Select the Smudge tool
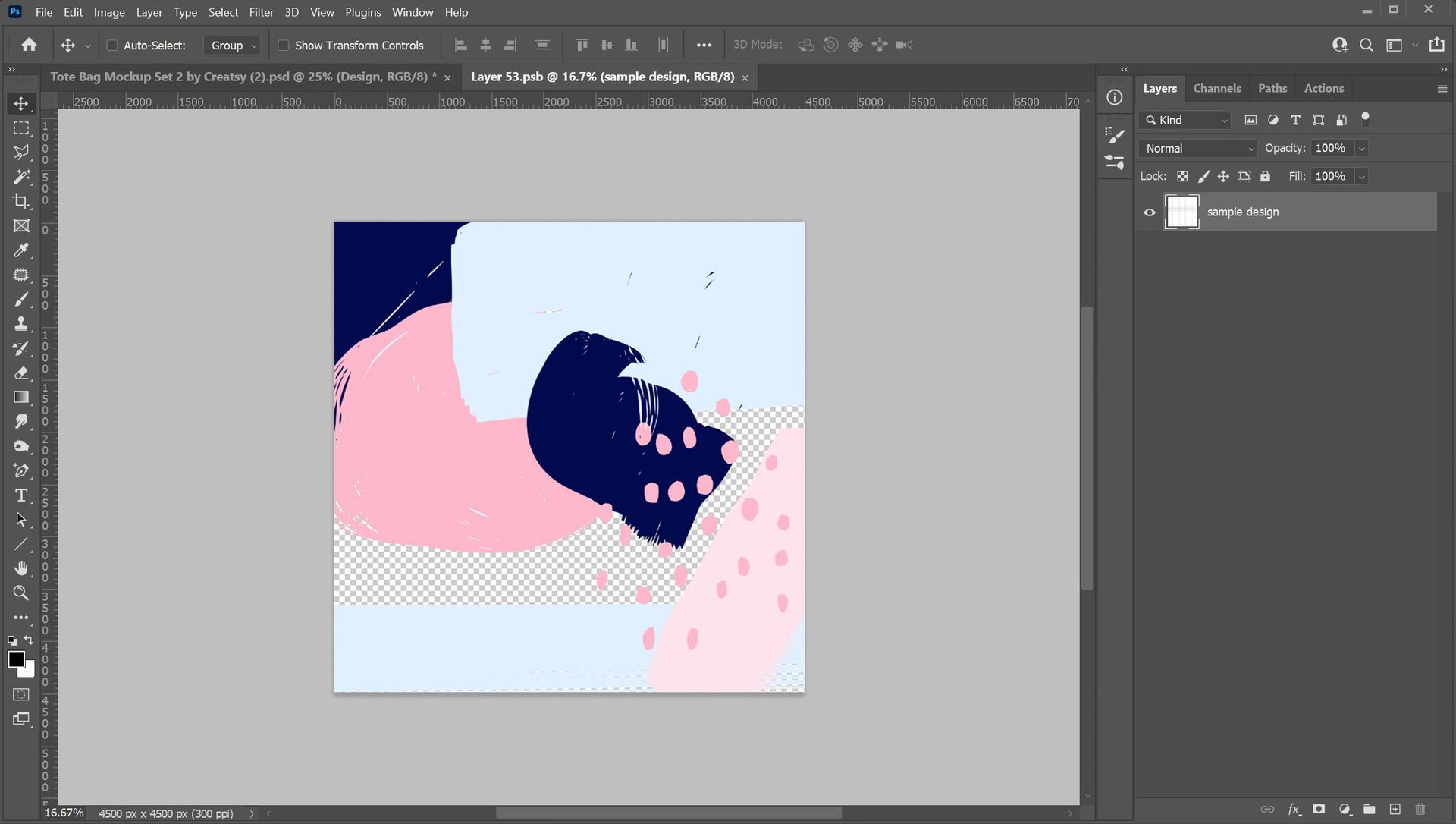Screen dimensions: 1456x824 tap(21, 421)
